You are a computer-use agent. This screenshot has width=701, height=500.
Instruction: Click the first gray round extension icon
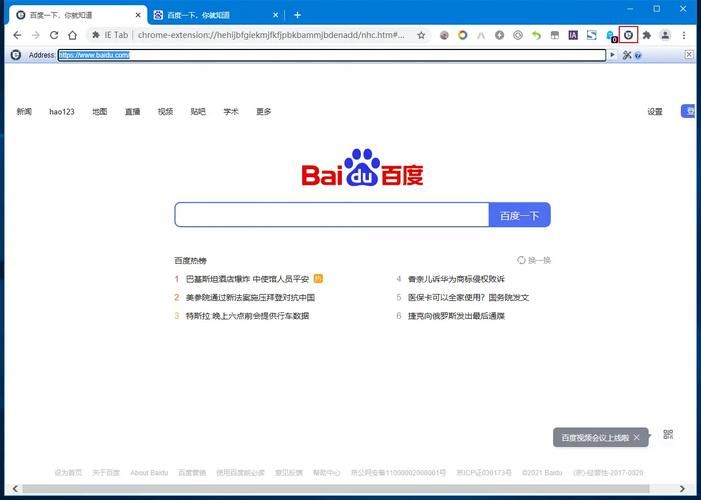444,35
